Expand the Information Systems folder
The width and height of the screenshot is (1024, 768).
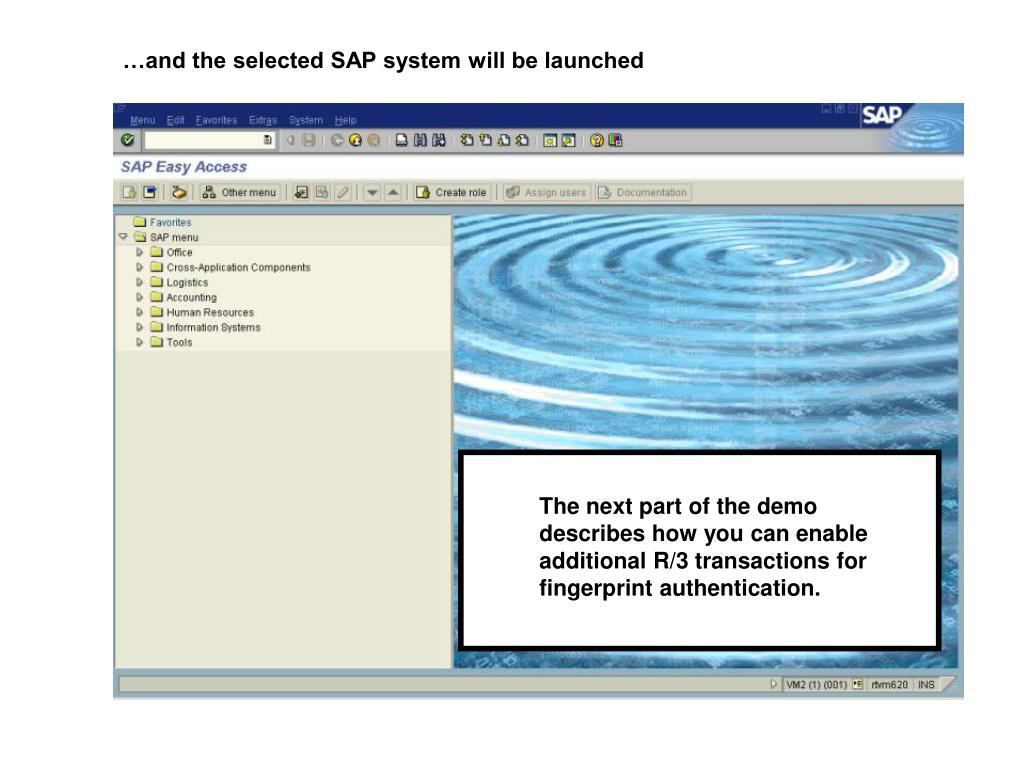139,327
